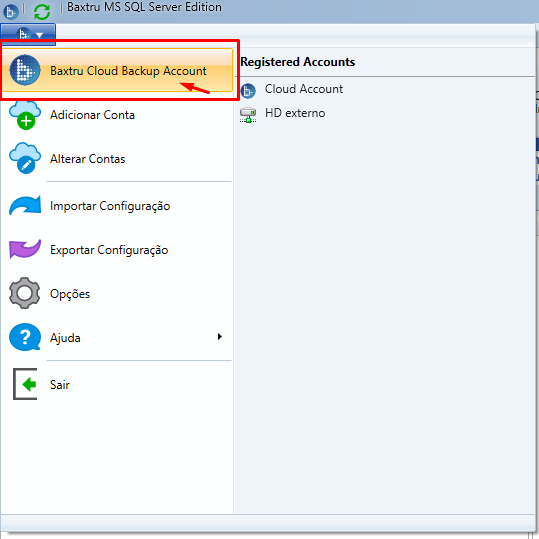539x539 pixels.
Task: Open Opções settings entry
Action: point(117,294)
